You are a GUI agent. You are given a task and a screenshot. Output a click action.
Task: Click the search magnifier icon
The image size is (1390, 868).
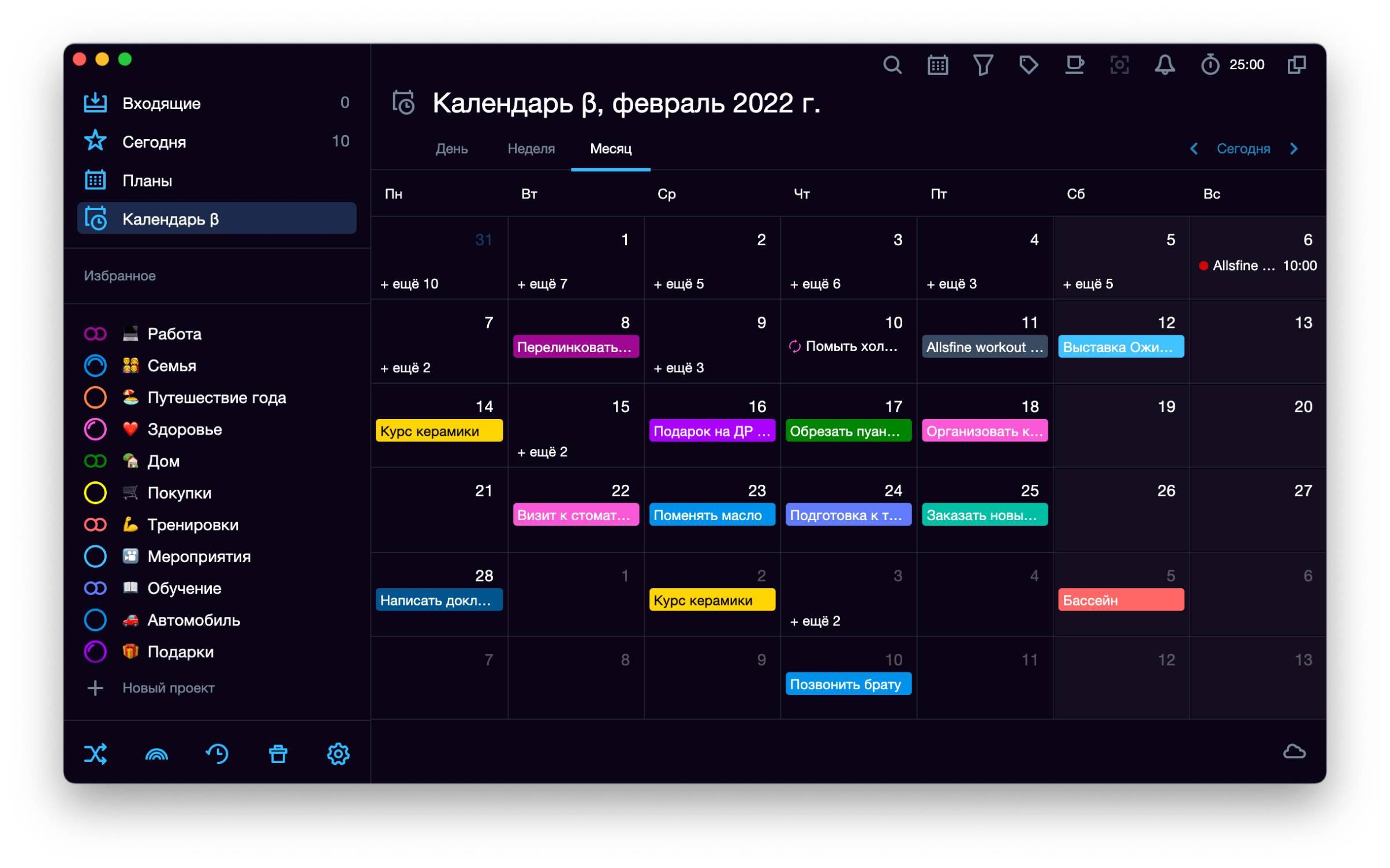(892, 65)
